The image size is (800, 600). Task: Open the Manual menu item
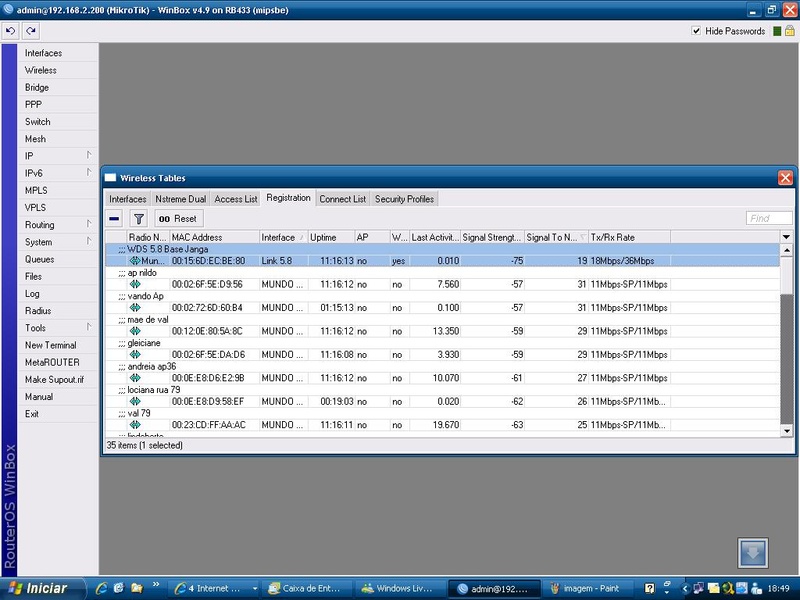(58, 397)
